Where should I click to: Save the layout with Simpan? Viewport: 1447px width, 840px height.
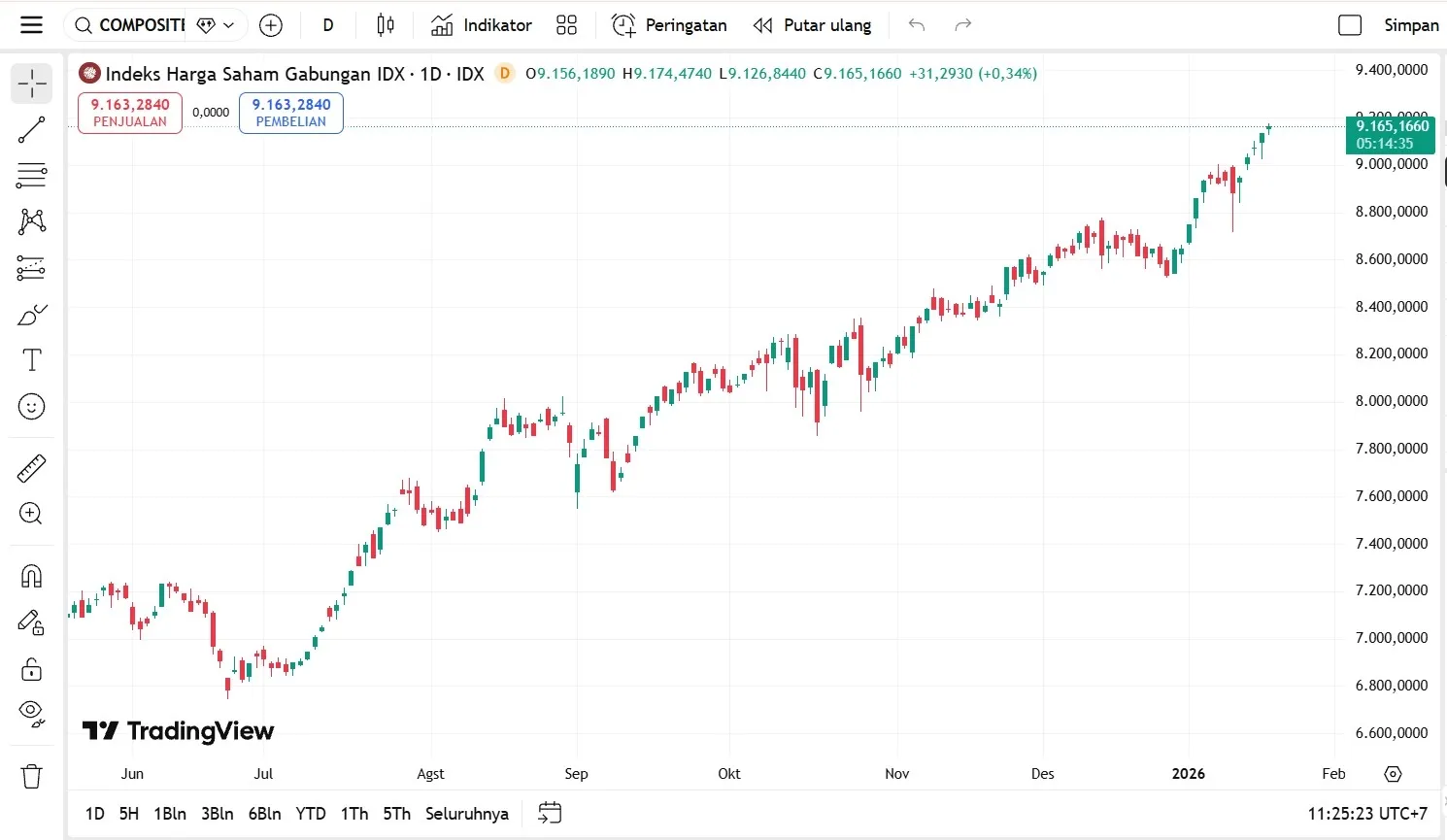pos(1410,24)
